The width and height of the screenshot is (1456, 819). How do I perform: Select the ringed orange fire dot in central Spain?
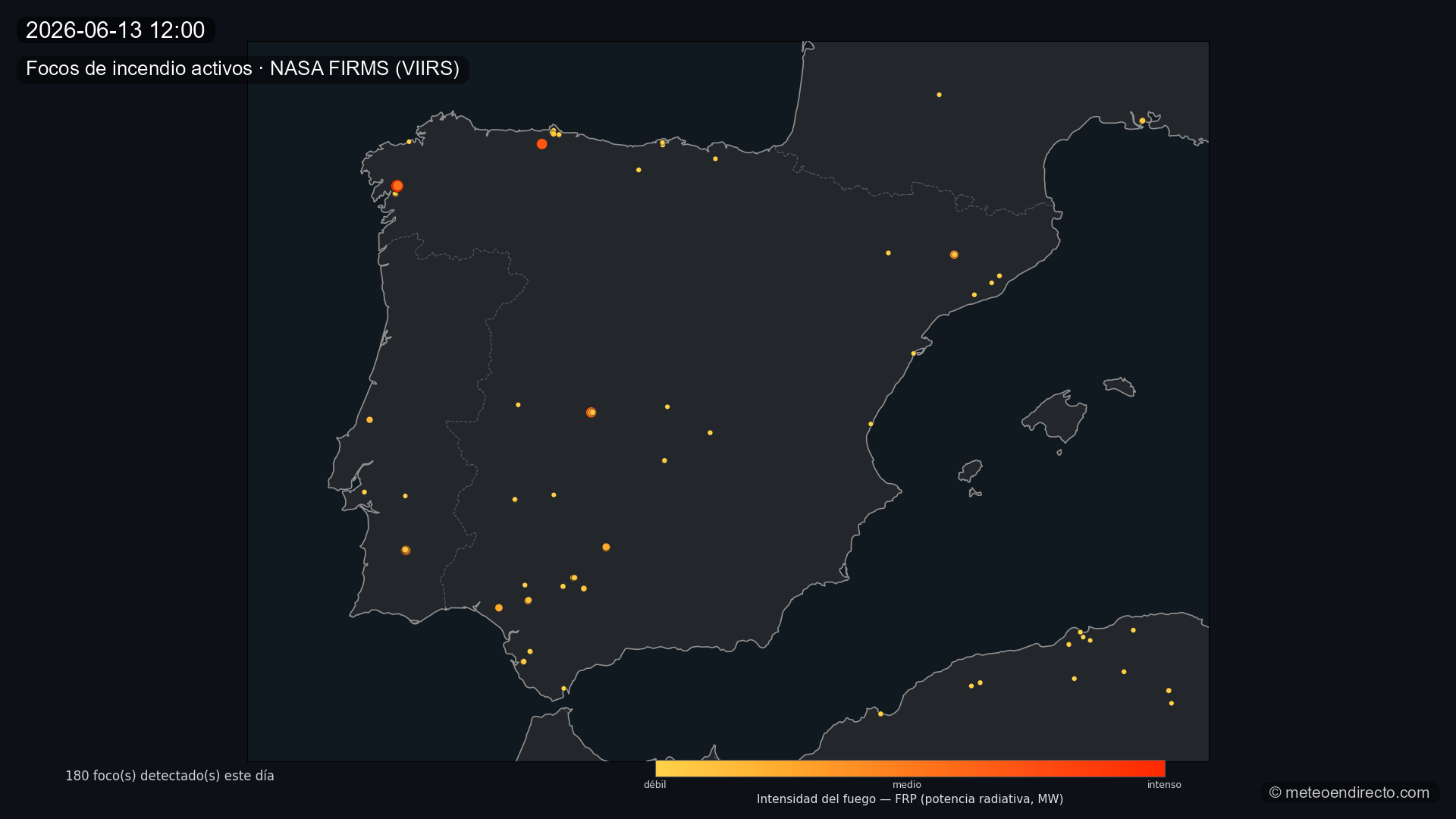click(591, 413)
